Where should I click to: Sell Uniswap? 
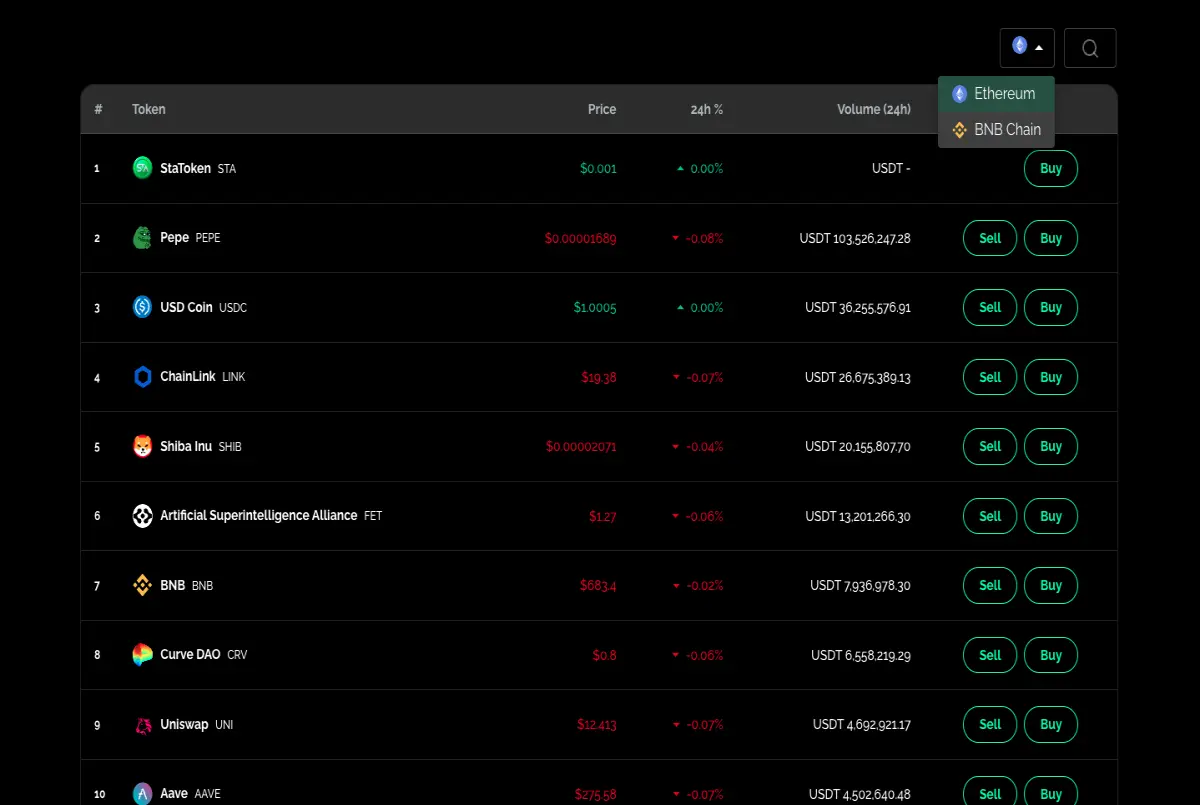point(990,725)
